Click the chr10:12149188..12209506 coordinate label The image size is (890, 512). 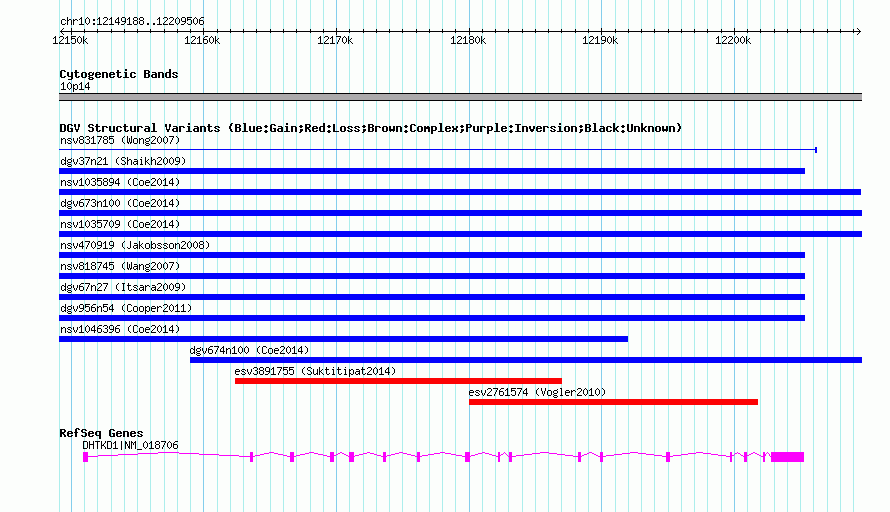click(x=132, y=21)
